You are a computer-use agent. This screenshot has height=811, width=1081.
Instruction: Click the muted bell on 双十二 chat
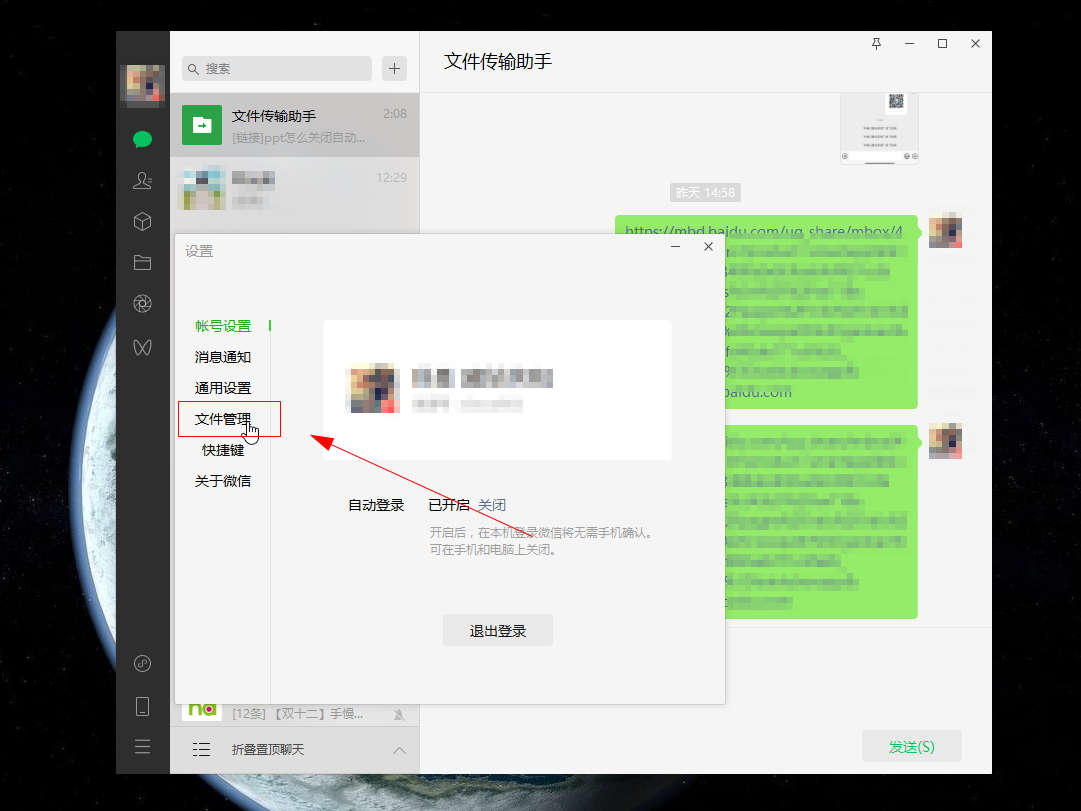399,714
